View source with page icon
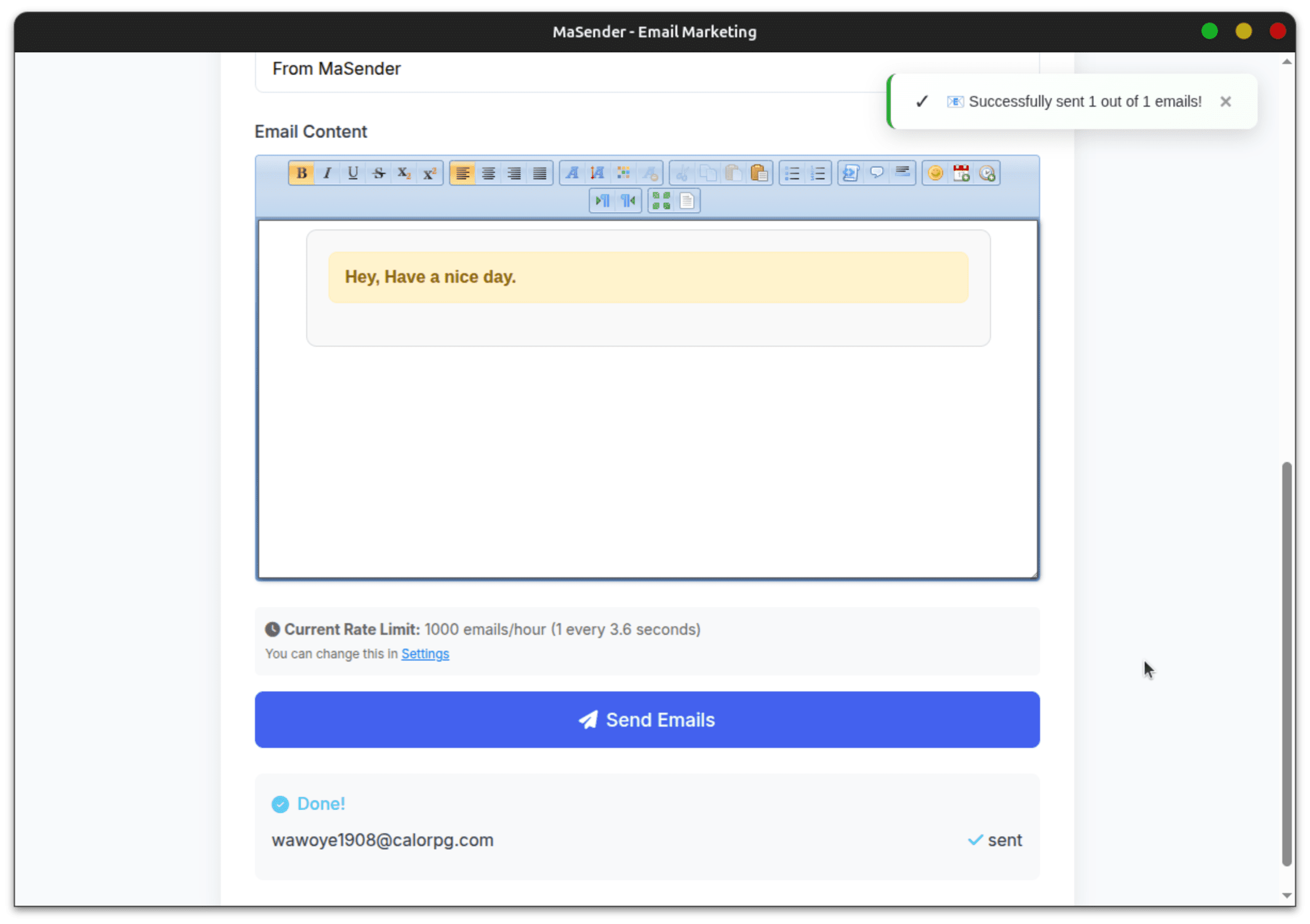The width and height of the screenshot is (1310, 924). click(x=687, y=201)
